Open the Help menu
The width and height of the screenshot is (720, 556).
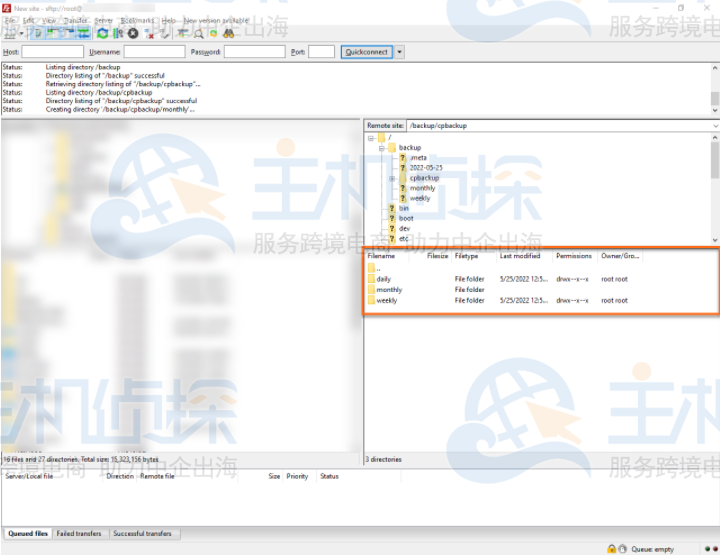tap(169, 21)
